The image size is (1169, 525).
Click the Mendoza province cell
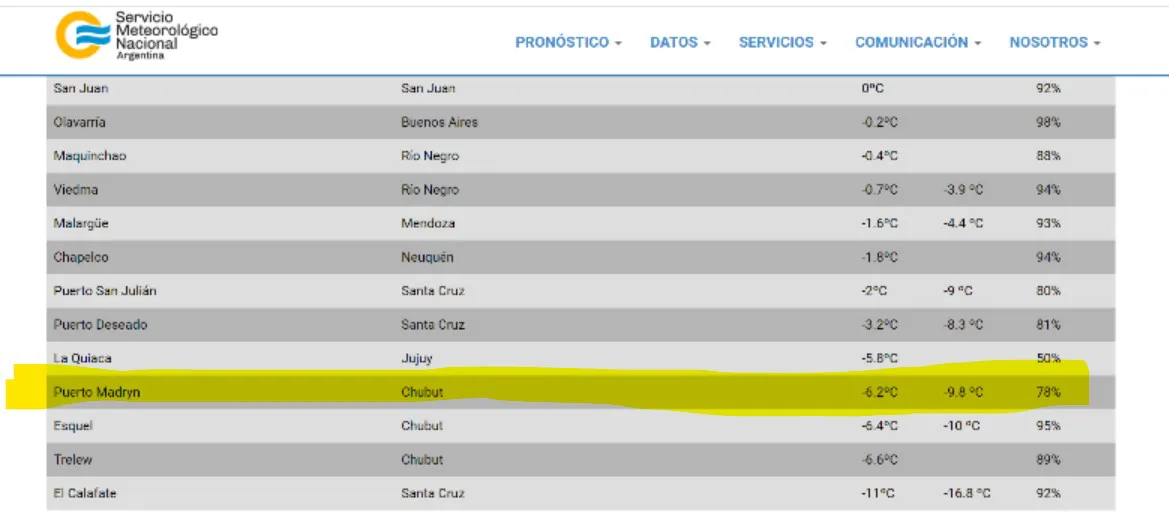point(428,224)
